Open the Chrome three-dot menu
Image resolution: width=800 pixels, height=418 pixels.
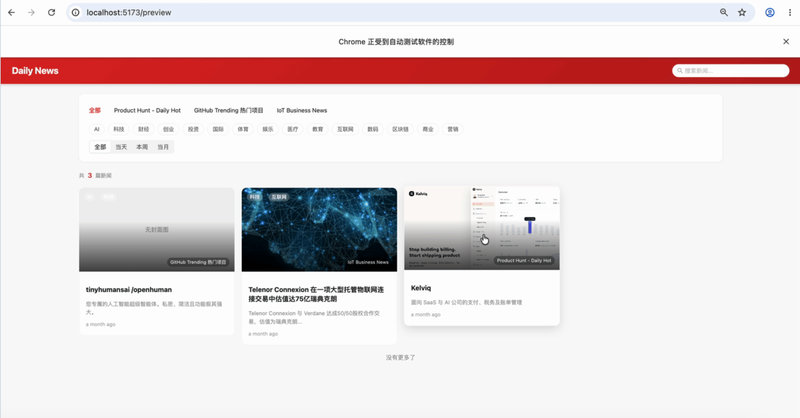(789, 12)
